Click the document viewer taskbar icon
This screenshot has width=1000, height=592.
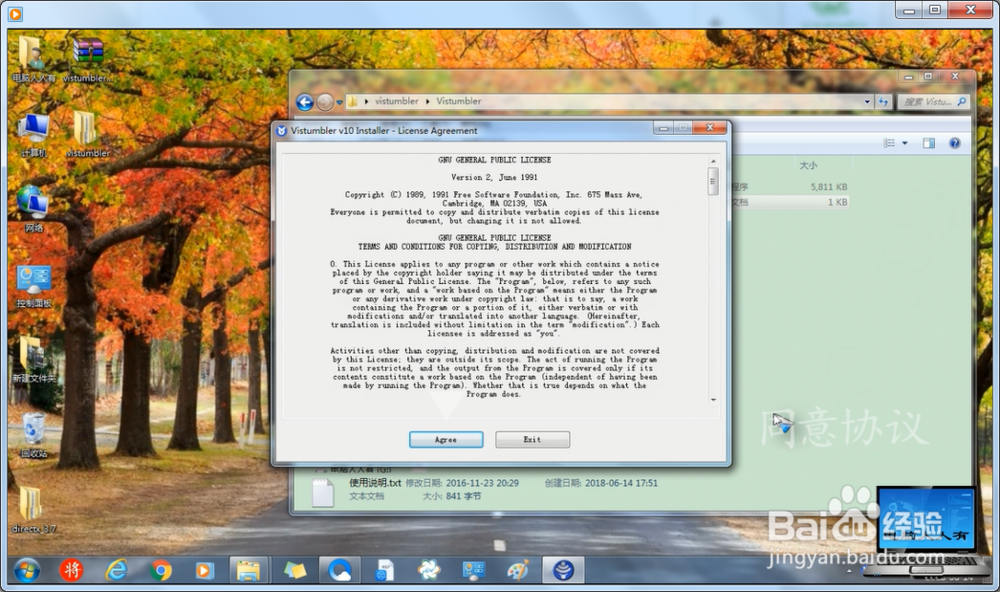[384, 570]
